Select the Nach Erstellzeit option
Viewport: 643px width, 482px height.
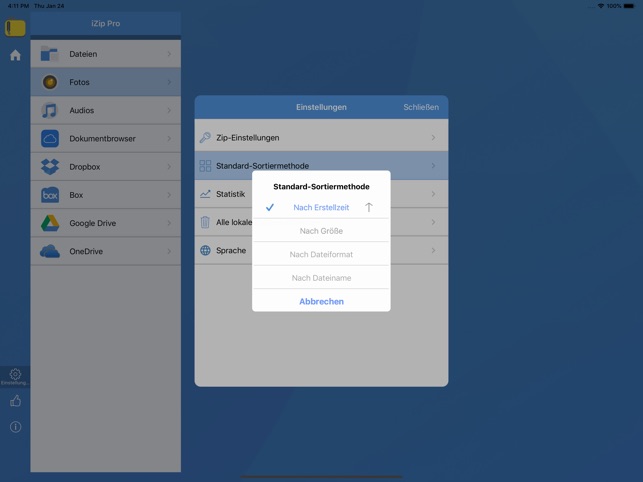click(x=321, y=207)
